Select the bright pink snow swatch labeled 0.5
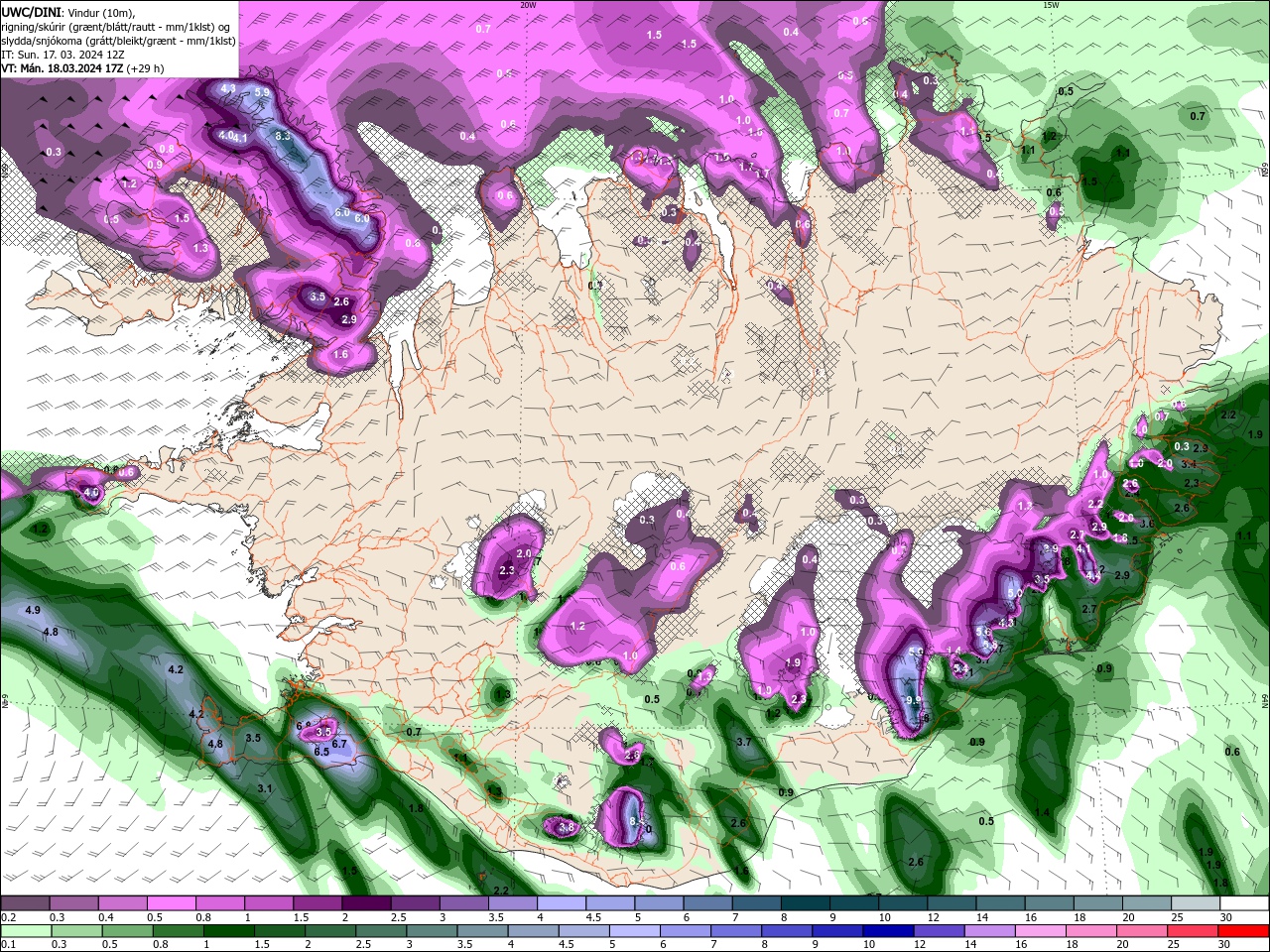 (x=171, y=903)
